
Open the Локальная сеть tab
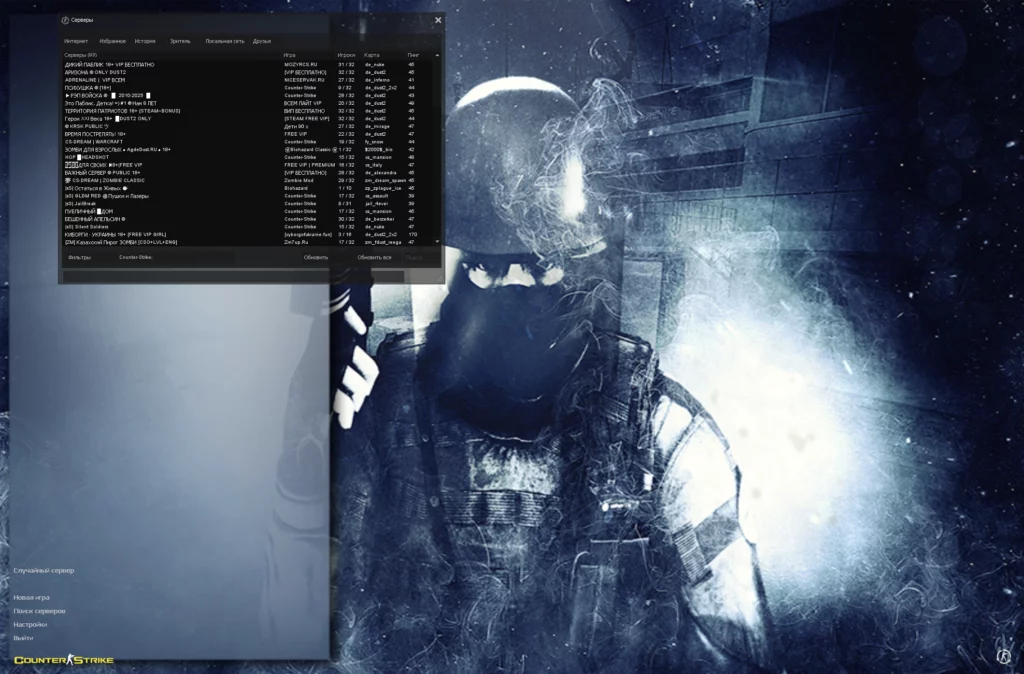tap(224, 41)
